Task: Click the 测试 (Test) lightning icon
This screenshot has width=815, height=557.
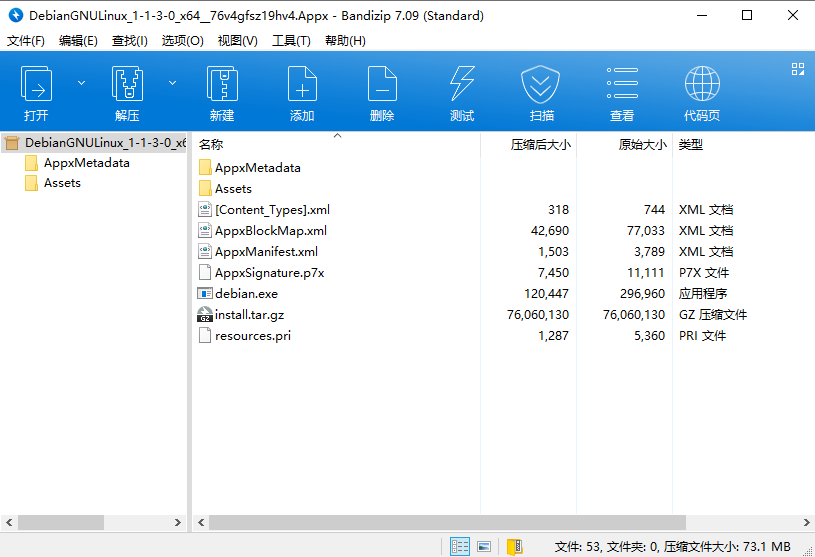Action: [462, 84]
